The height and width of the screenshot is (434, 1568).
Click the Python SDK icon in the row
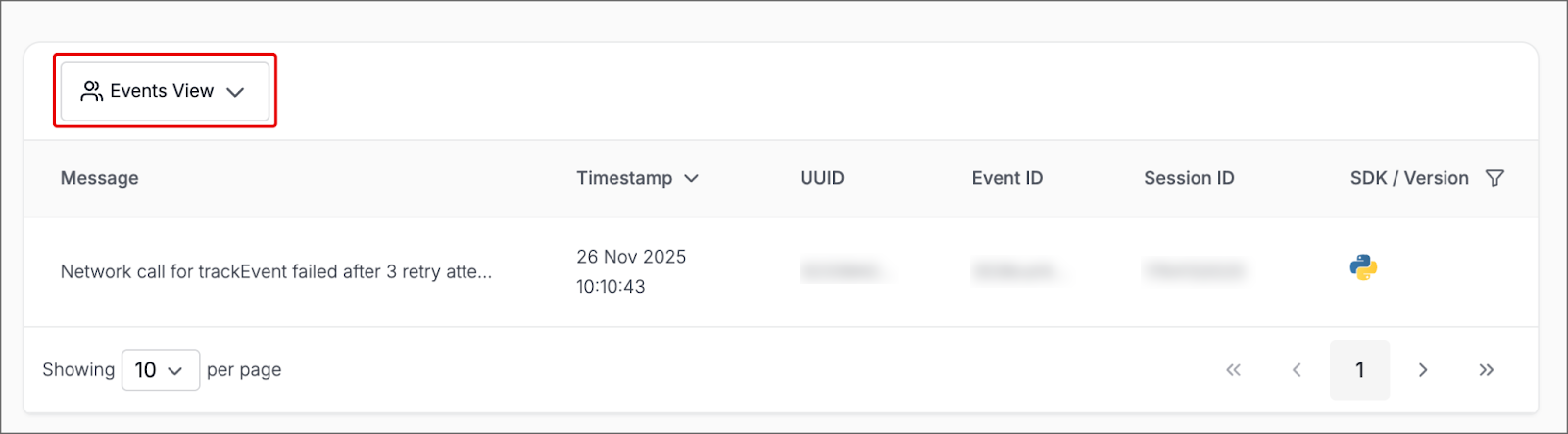1363,267
